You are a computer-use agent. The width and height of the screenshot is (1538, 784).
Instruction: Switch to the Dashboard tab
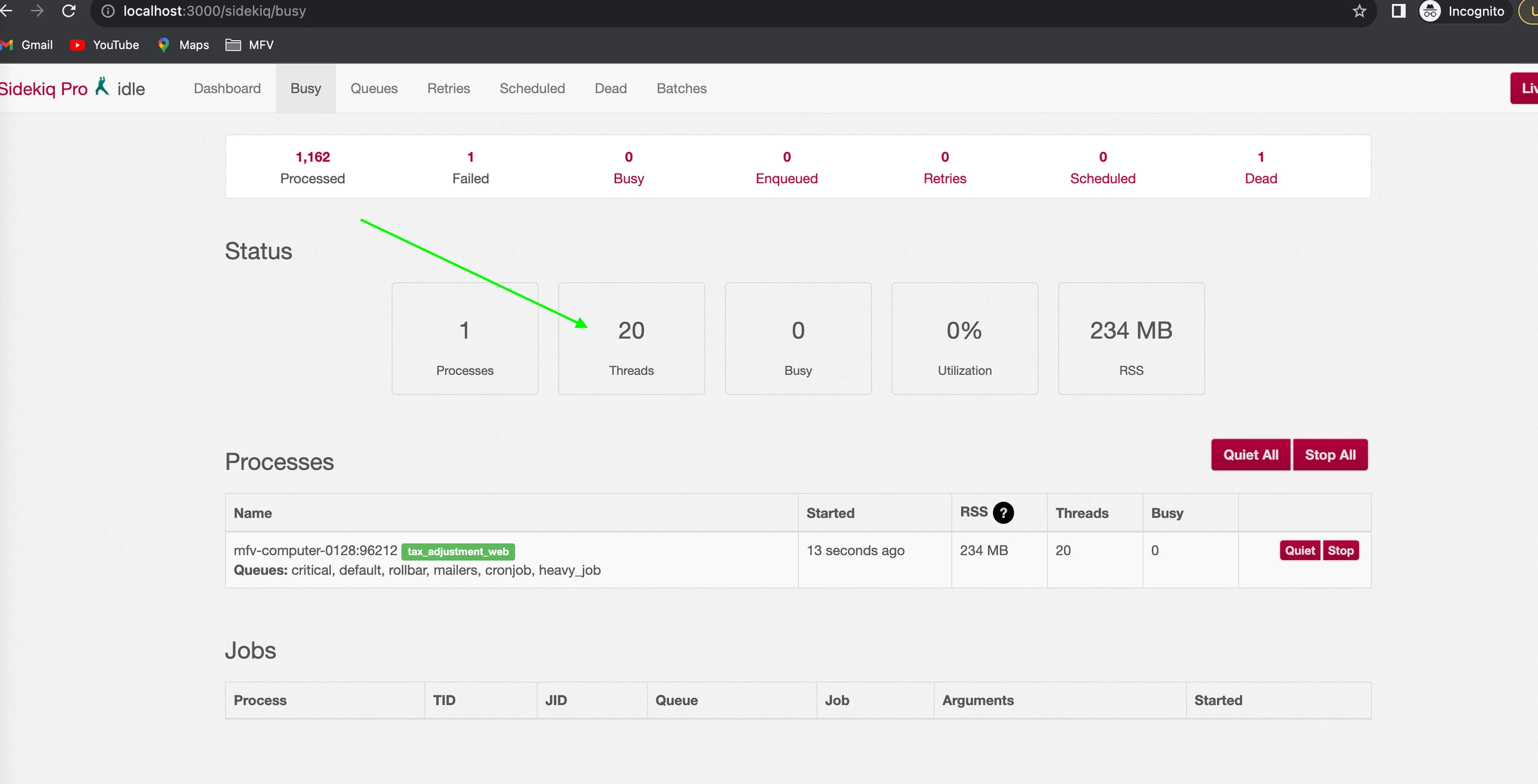click(227, 88)
